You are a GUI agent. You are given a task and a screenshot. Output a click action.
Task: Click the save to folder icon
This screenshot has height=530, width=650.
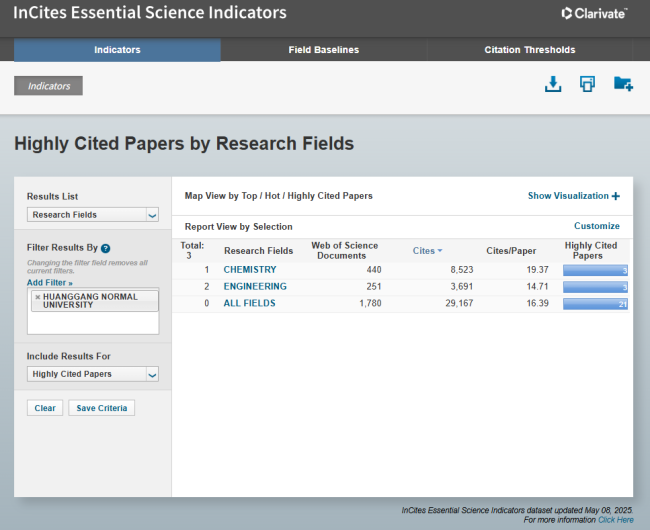(x=623, y=85)
